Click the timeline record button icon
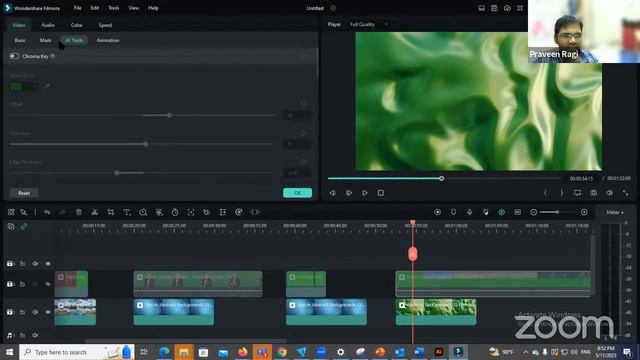Image resolution: width=640 pixels, height=360 pixels. tap(438, 212)
